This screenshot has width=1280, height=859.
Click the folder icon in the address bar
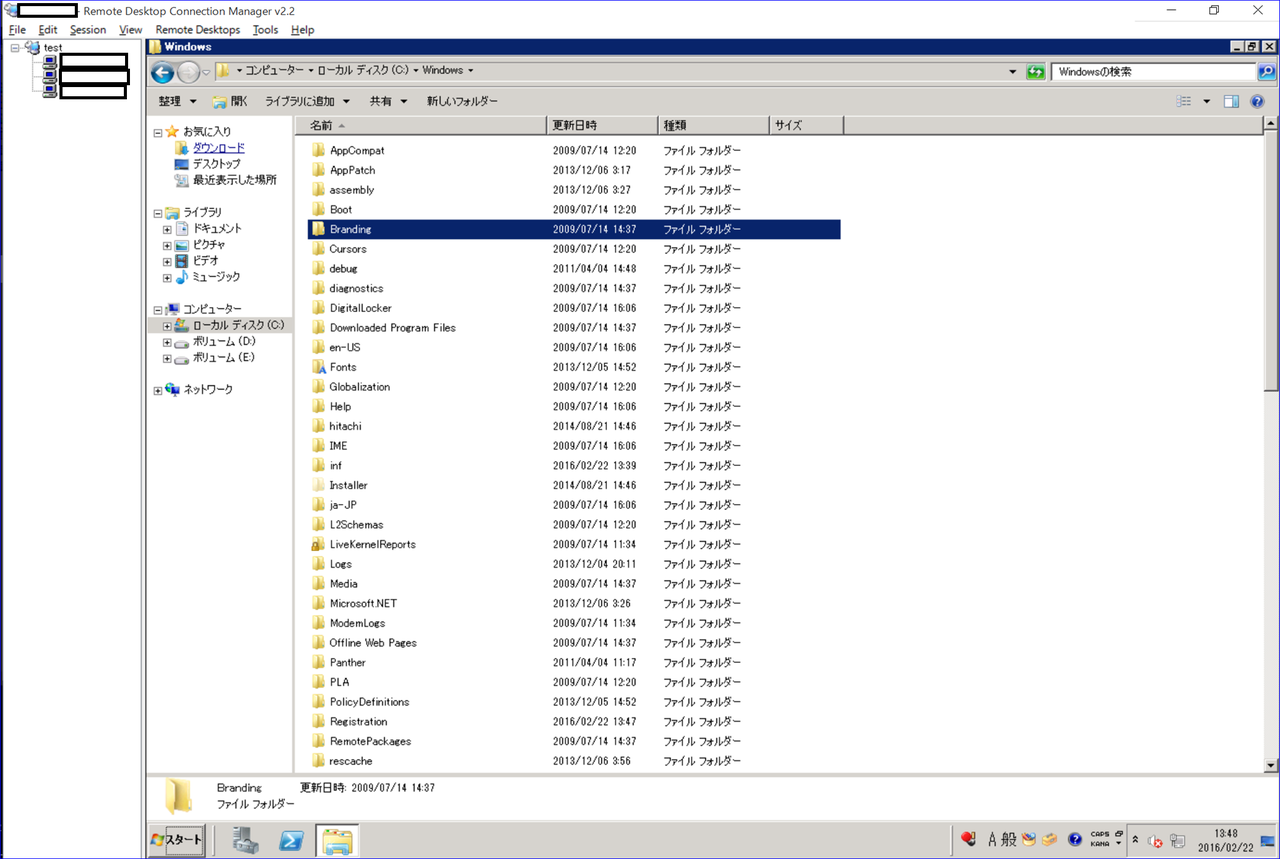(224, 71)
